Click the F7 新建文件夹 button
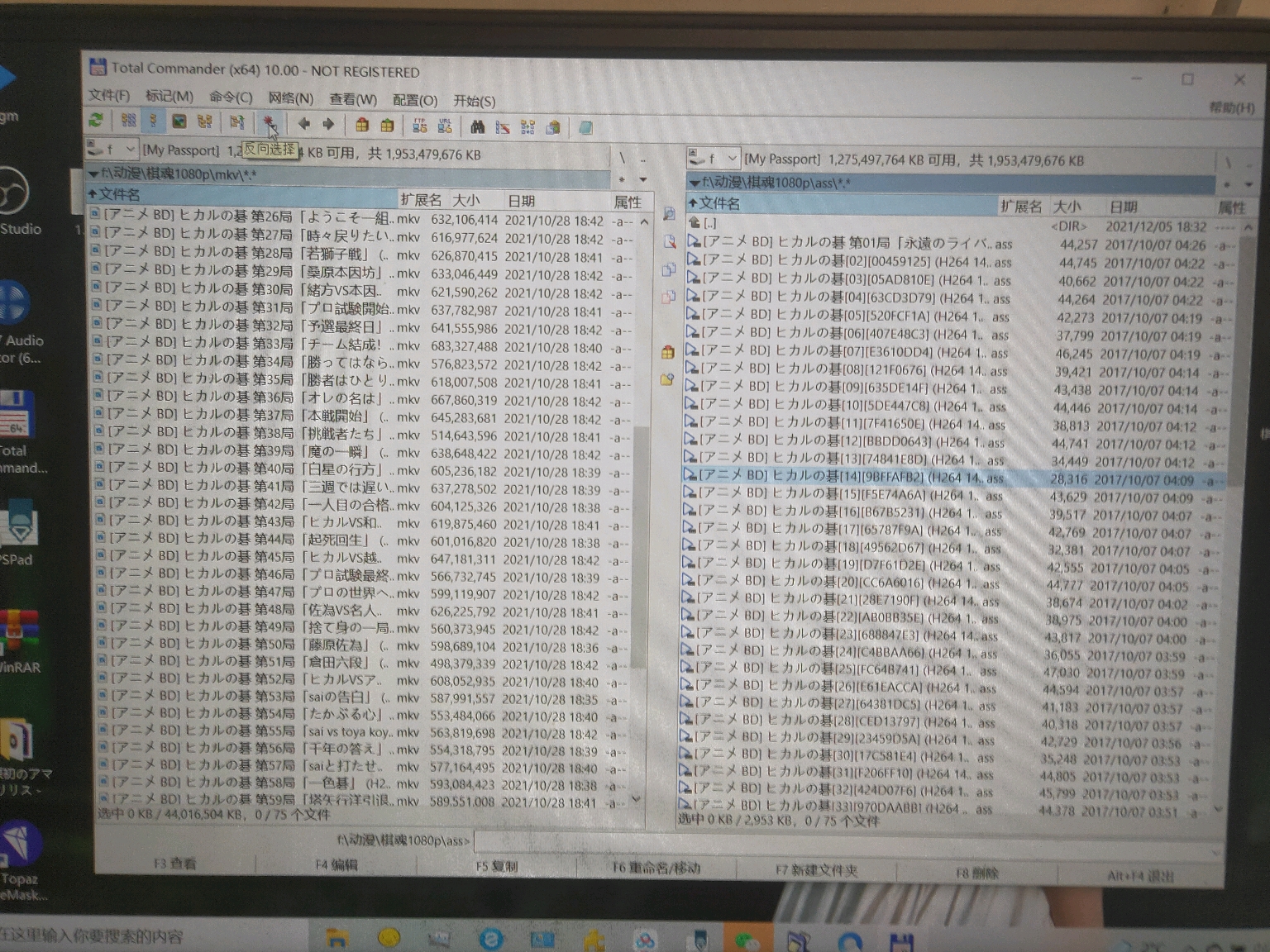The image size is (1270, 952). tap(817, 869)
